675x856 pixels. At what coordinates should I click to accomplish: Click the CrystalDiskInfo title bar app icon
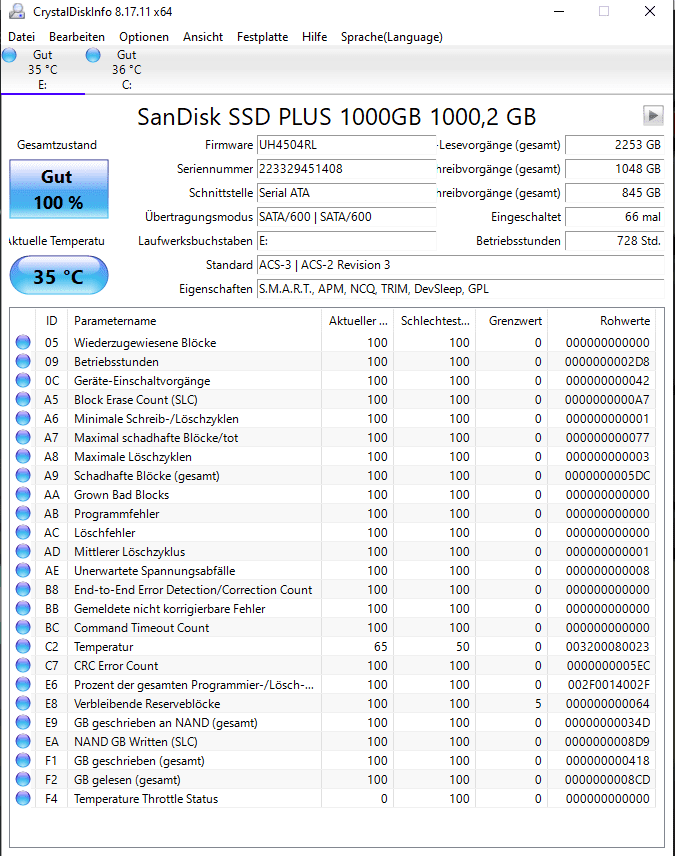pos(17,11)
